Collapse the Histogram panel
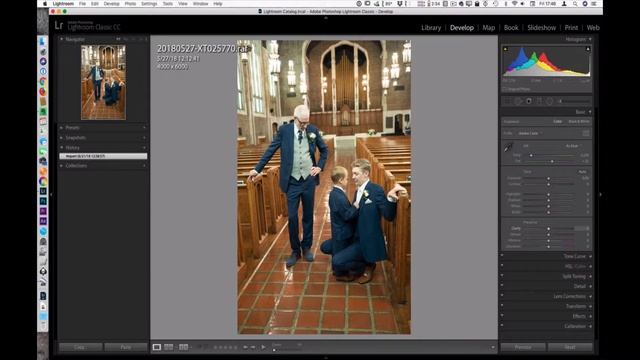This screenshot has width=640, height=360. [590, 40]
